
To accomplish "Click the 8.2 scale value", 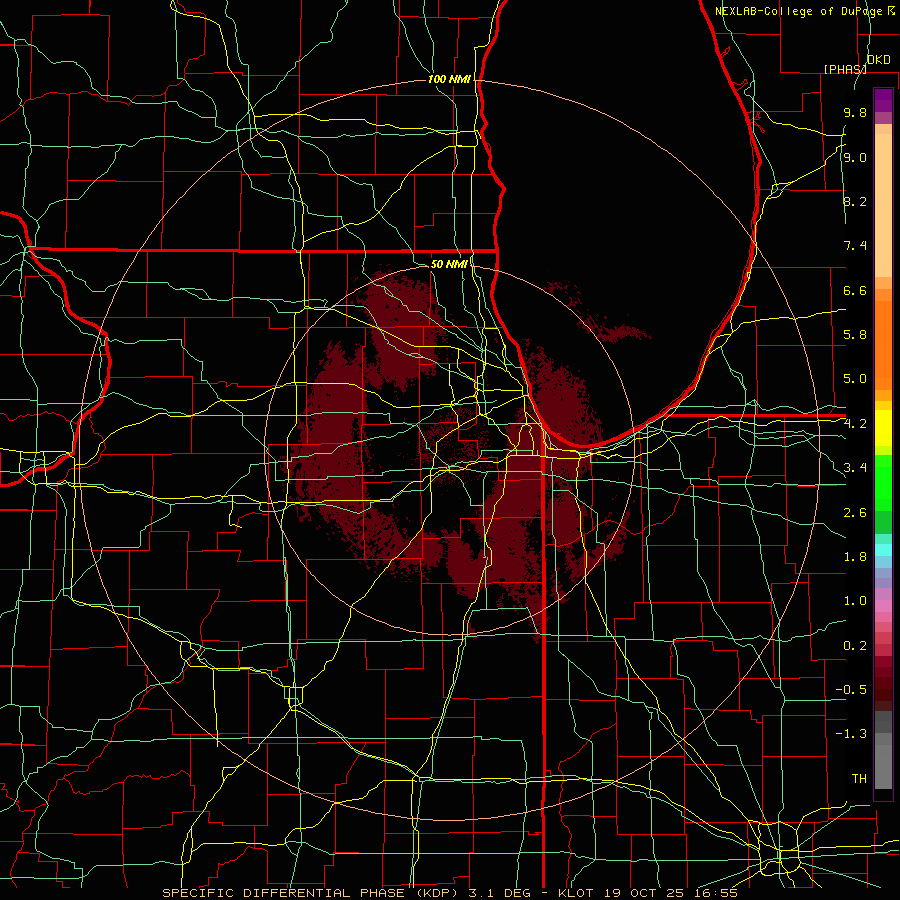I will pos(855,201).
